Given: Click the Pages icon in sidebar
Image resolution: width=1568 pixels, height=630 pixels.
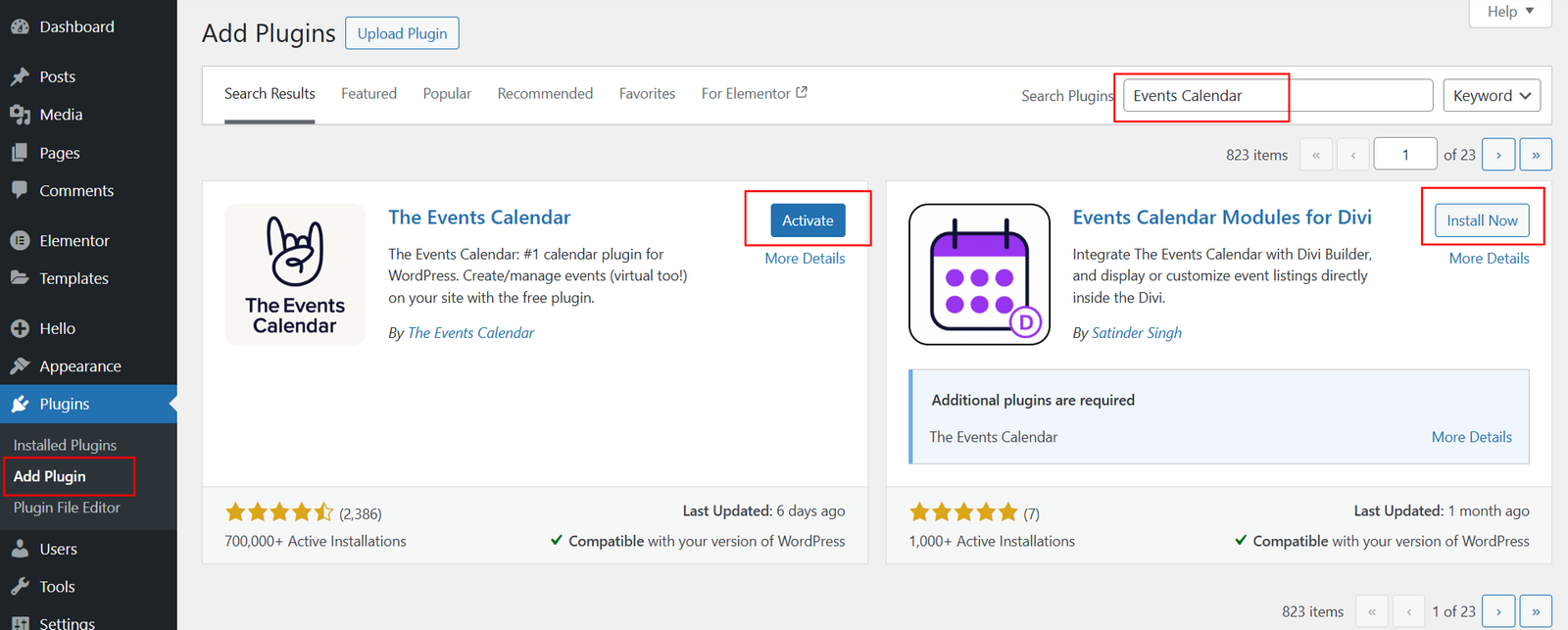Looking at the screenshot, I should tap(20, 153).
